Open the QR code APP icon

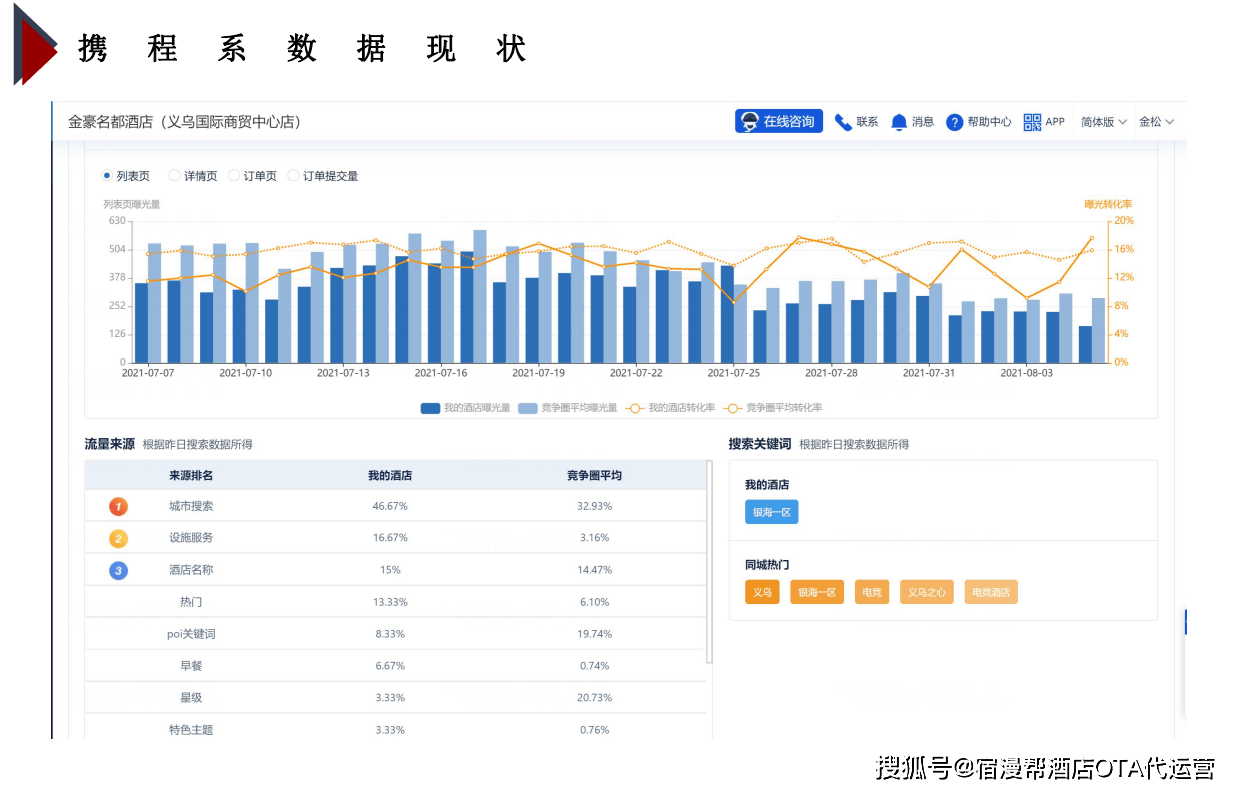click(1032, 122)
